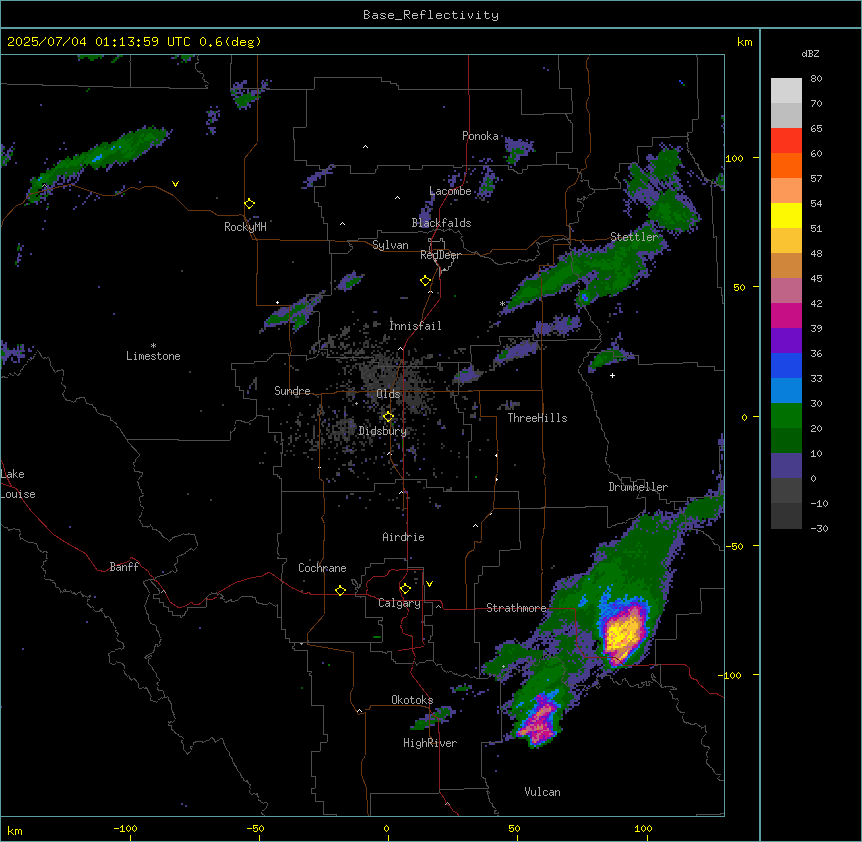This screenshot has height=842, width=862.
Task: Click the 80 value in dBZ legend
Action: [816, 79]
